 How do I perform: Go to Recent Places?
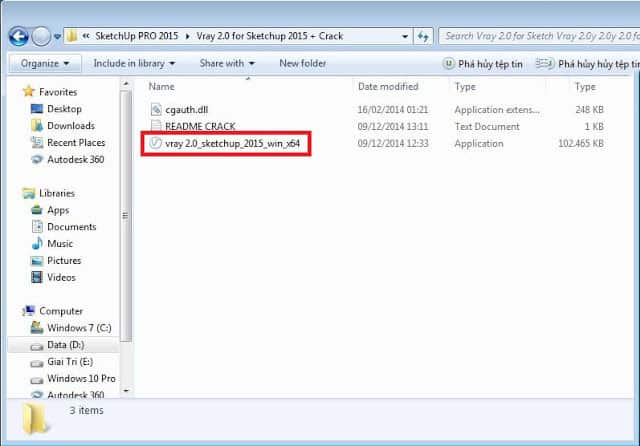click(x=76, y=143)
